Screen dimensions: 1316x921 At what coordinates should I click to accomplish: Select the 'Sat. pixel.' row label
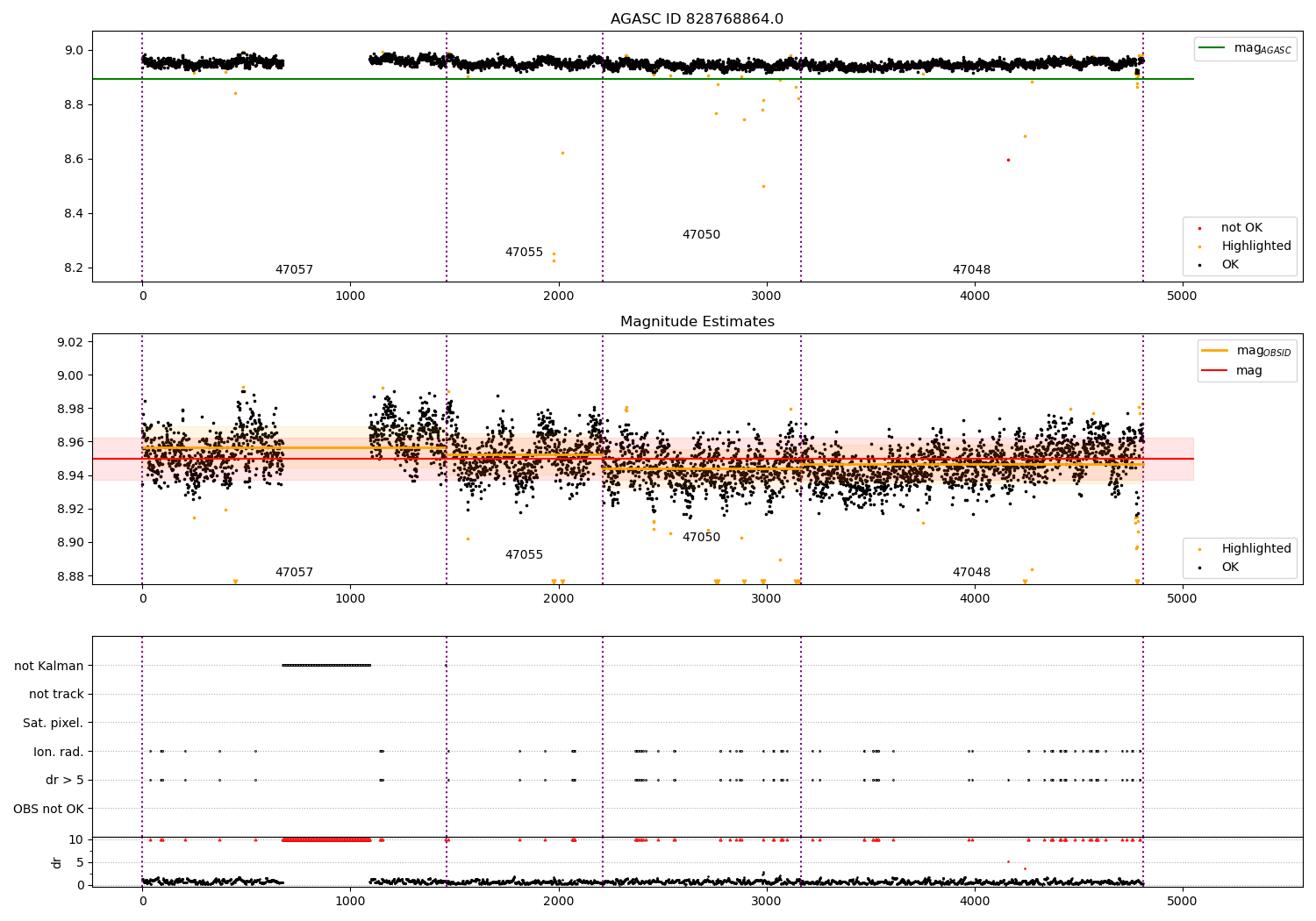53,723
